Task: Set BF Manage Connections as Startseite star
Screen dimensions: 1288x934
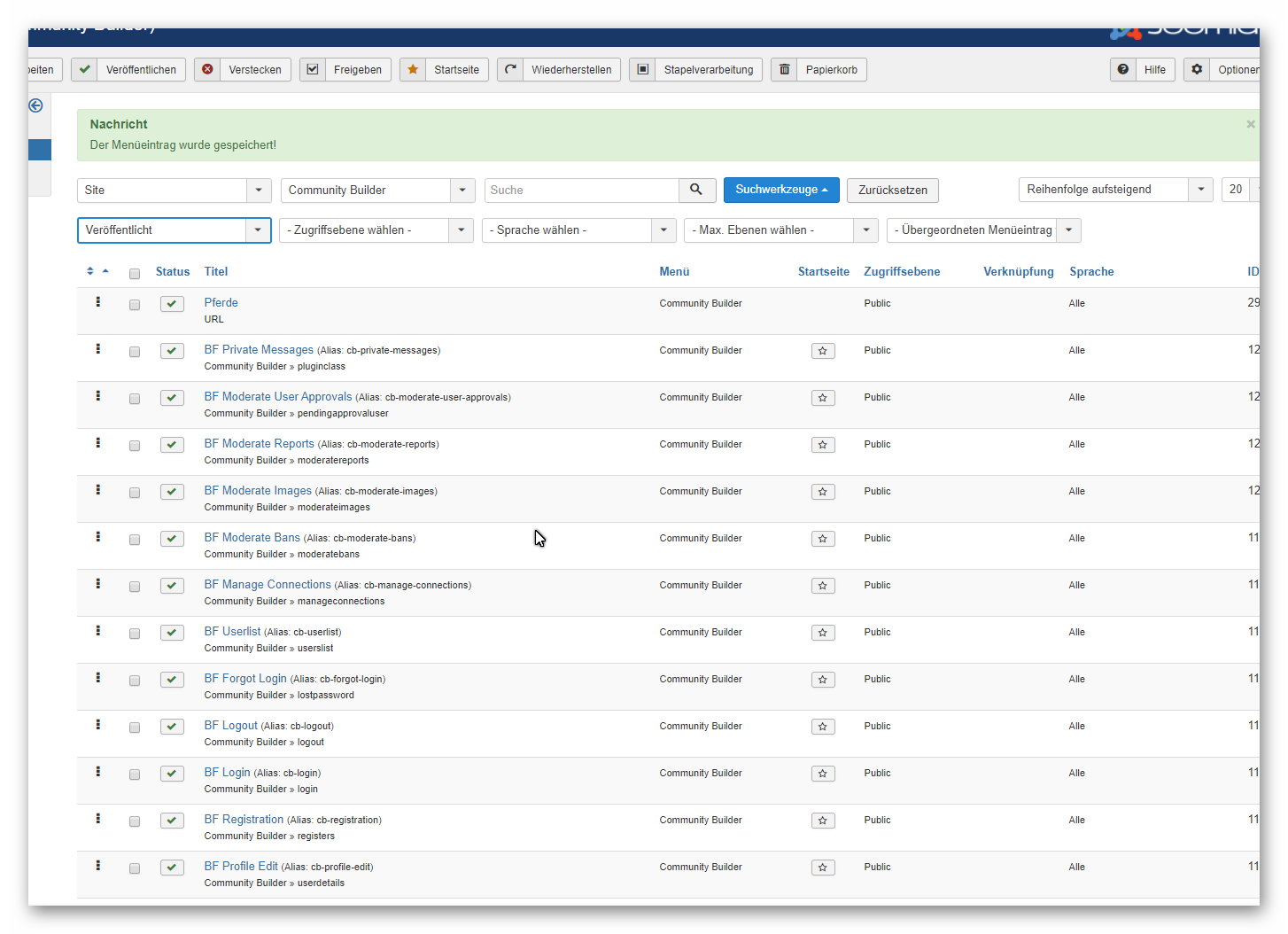Action: point(823,586)
